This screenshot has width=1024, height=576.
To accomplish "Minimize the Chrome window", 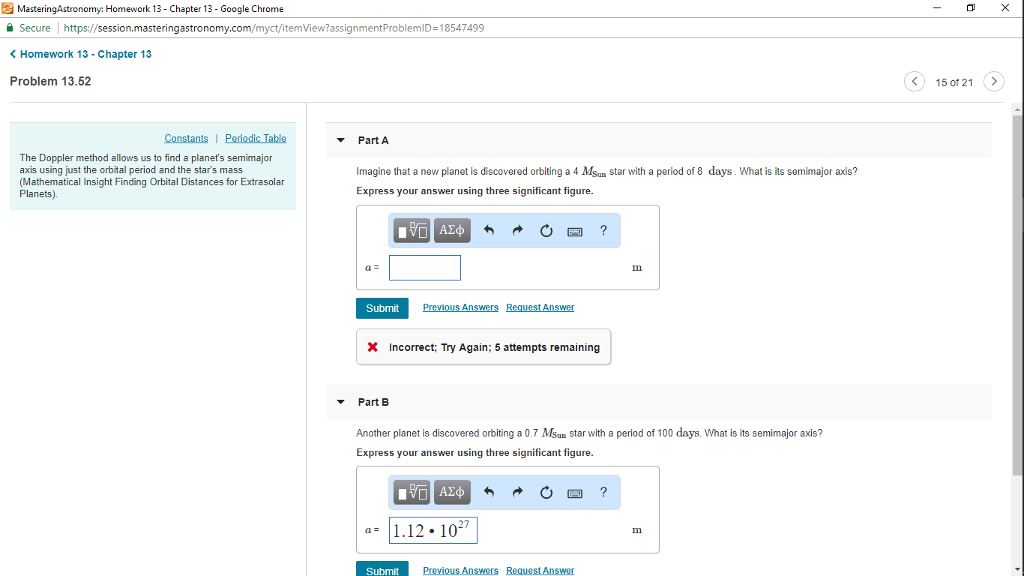I will click(x=936, y=8).
